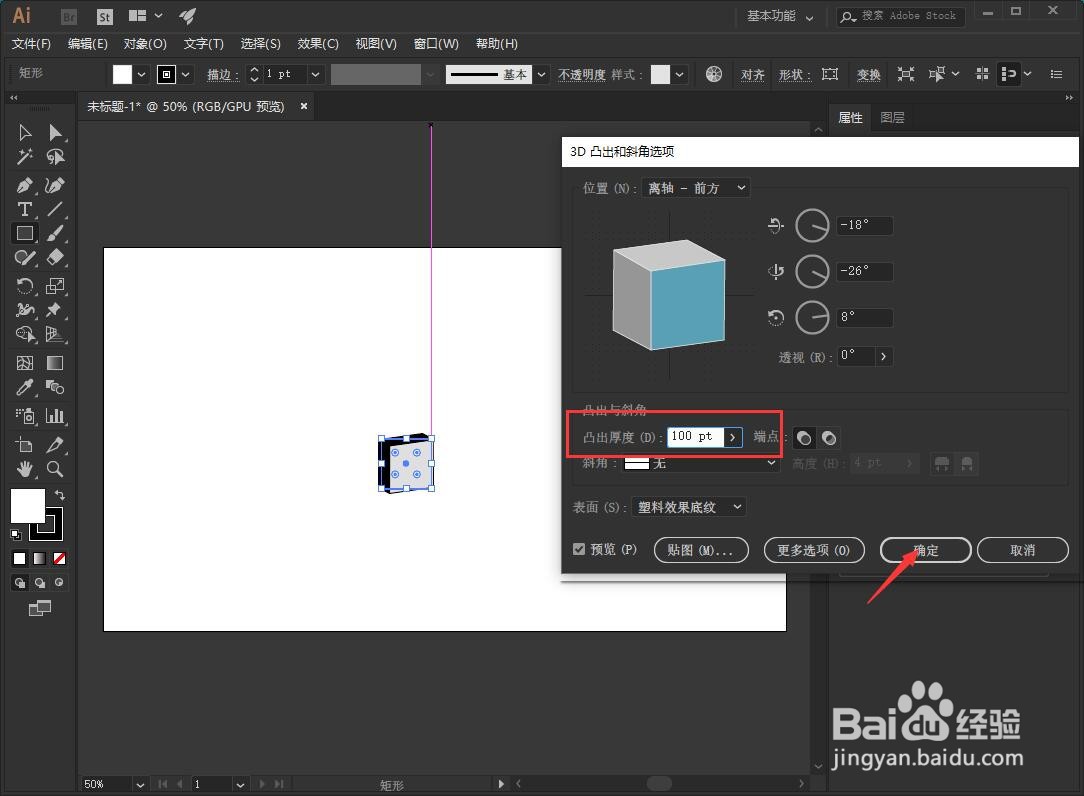Click the control bar fill swatch

click(x=122, y=74)
